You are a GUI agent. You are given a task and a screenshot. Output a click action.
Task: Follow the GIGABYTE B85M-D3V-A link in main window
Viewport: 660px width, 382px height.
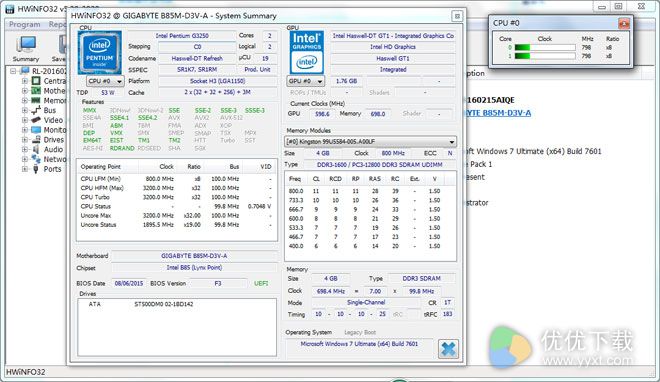click(498, 113)
